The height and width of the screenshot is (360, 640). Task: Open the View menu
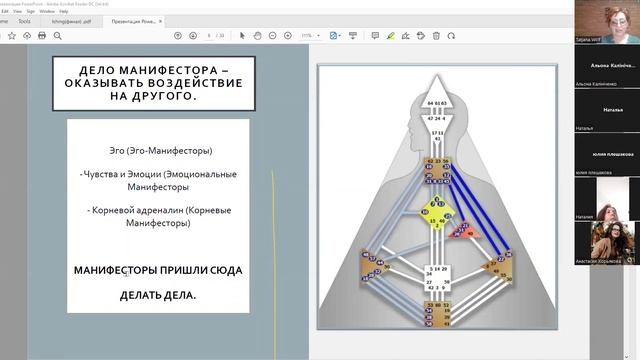coord(17,11)
